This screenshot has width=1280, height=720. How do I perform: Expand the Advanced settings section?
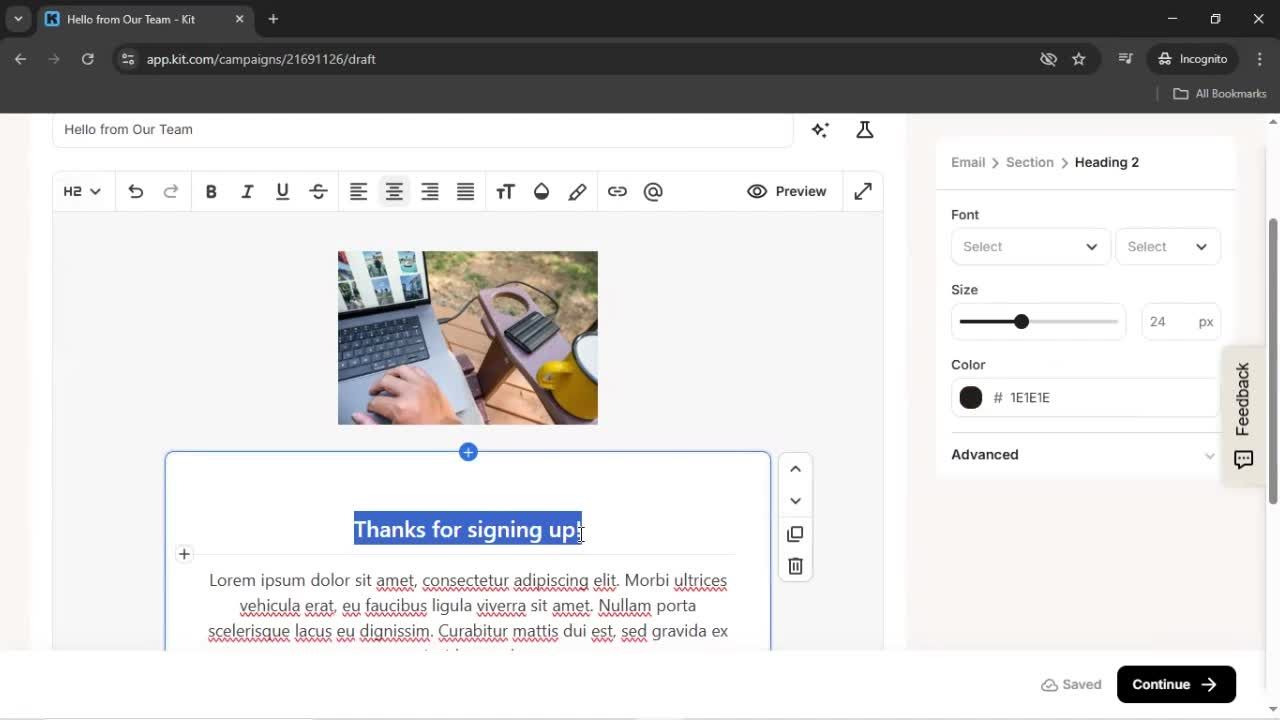pyautogui.click(x=984, y=454)
